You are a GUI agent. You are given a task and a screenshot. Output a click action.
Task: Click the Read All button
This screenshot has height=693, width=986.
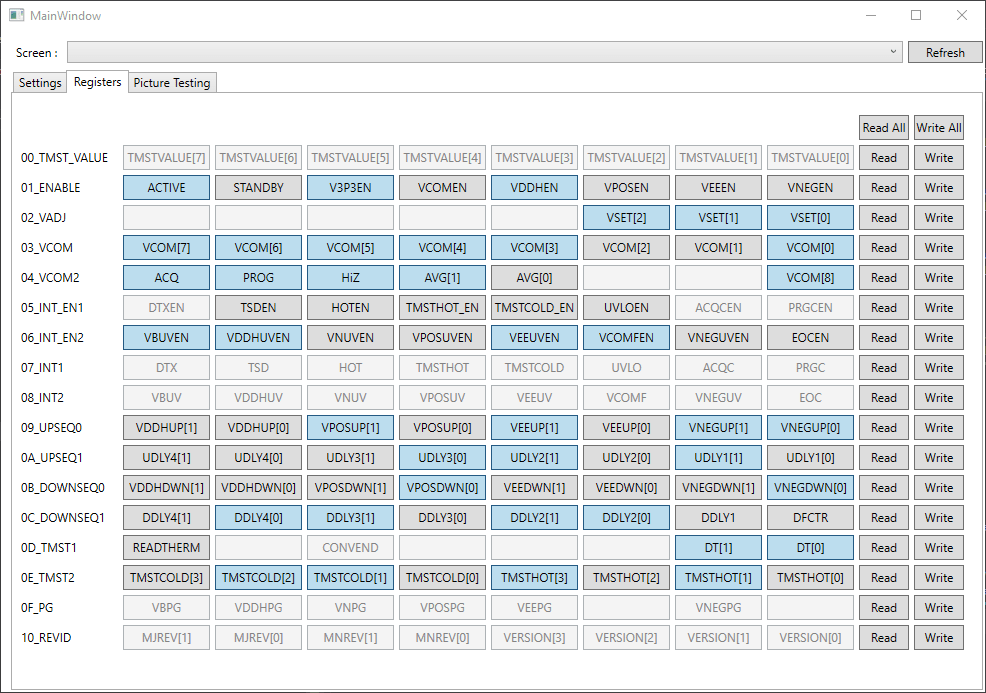click(x=884, y=127)
